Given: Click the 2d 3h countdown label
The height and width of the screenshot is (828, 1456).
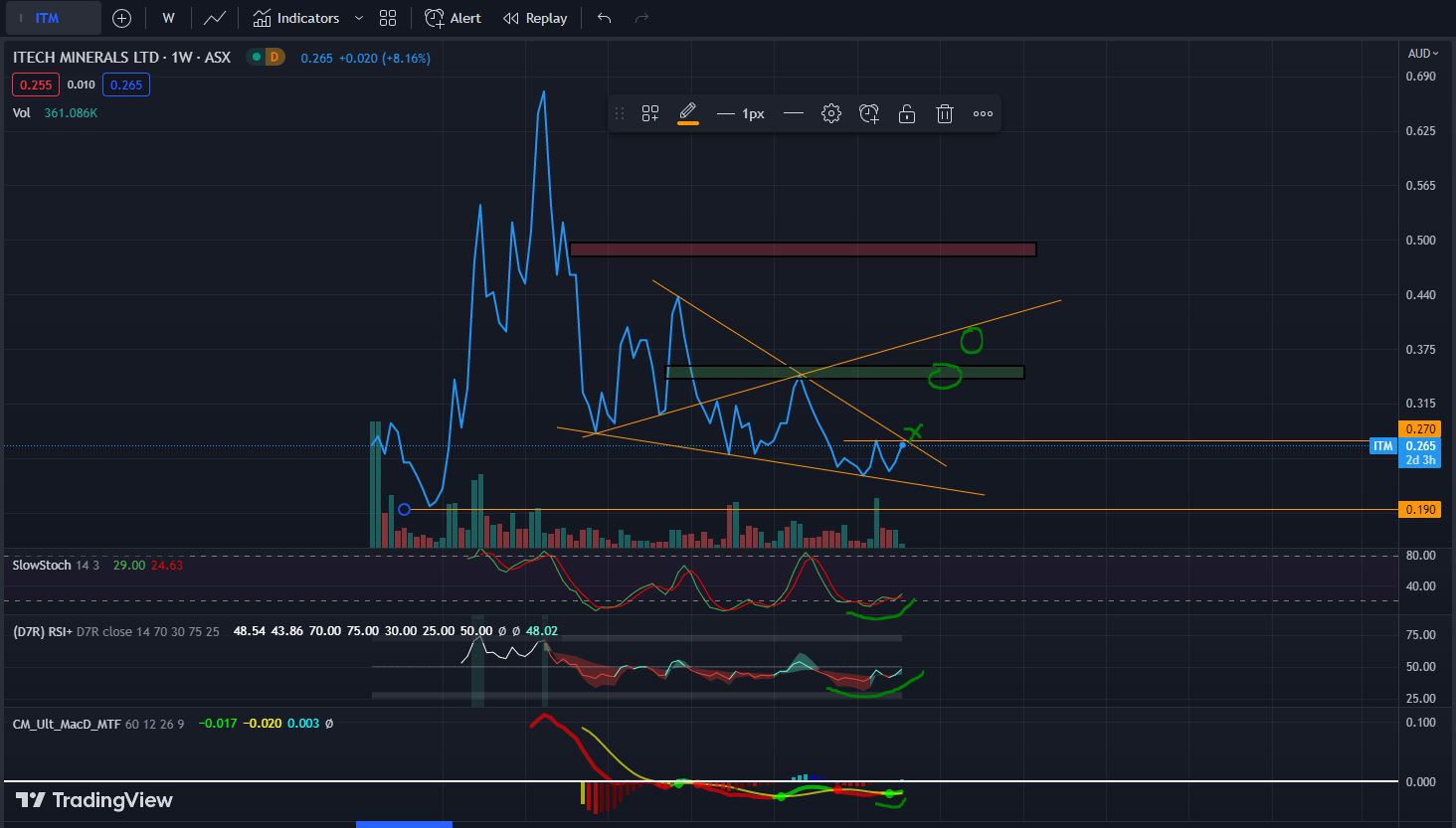Looking at the screenshot, I should [1419, 460].
